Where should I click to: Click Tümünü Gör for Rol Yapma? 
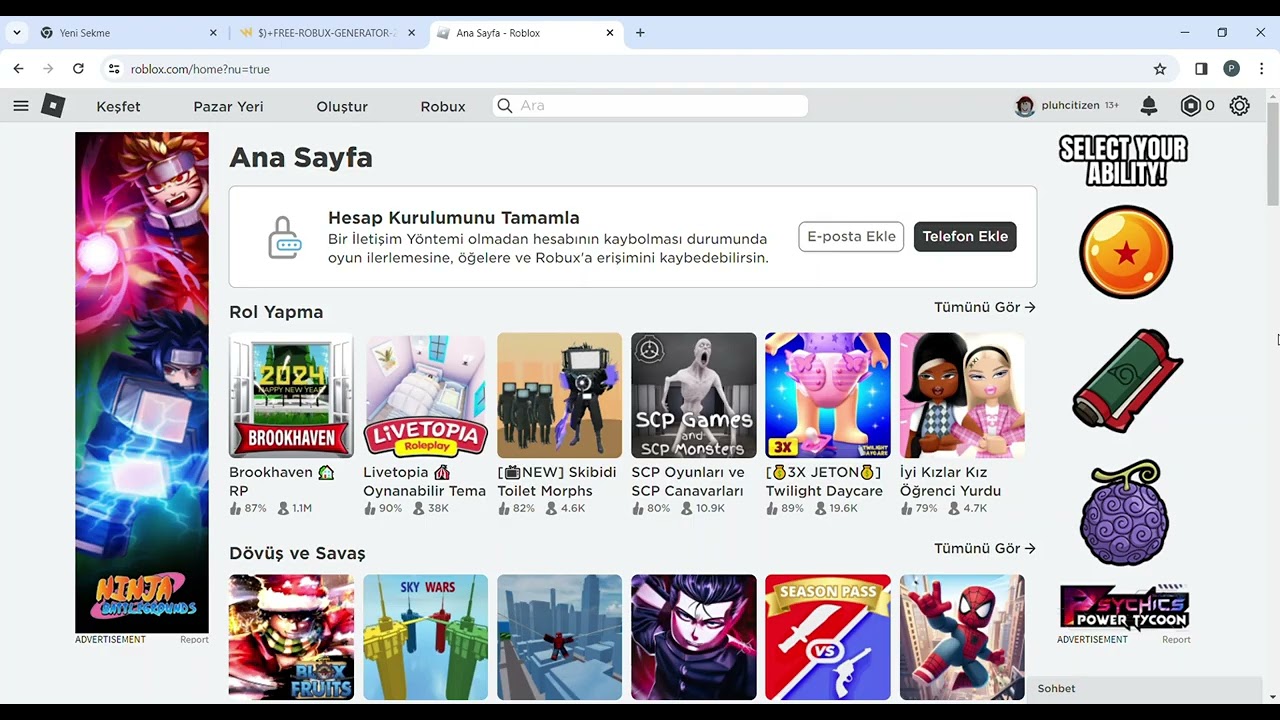point(984,307)
